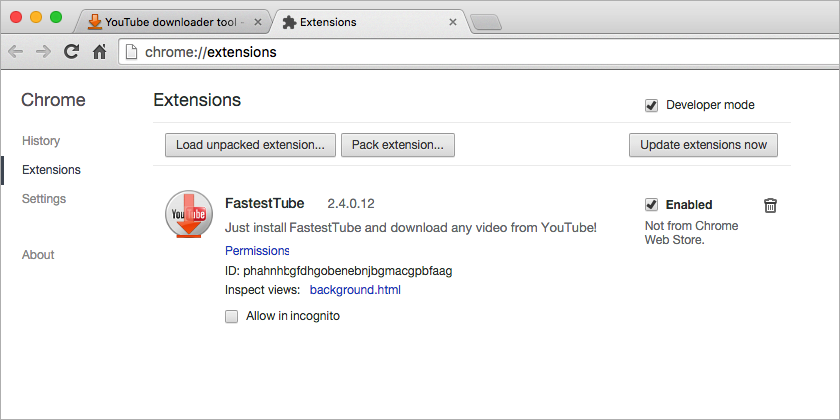Click the extension ID string
Screen dimensions: 840x420
tap(348, 271)
